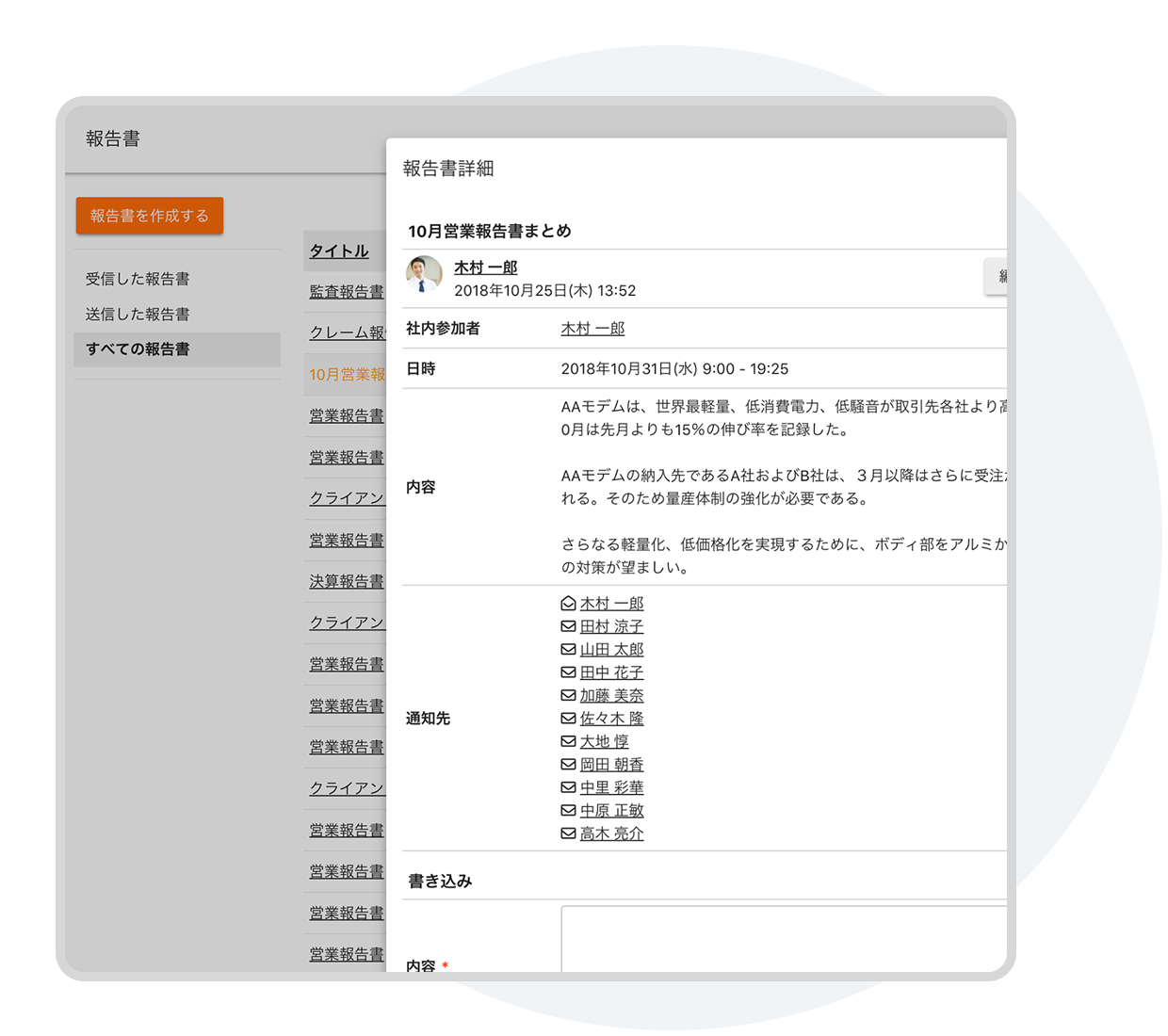
Task: Select 受信した報告書 in the sidebar
Action: (139, 279)
